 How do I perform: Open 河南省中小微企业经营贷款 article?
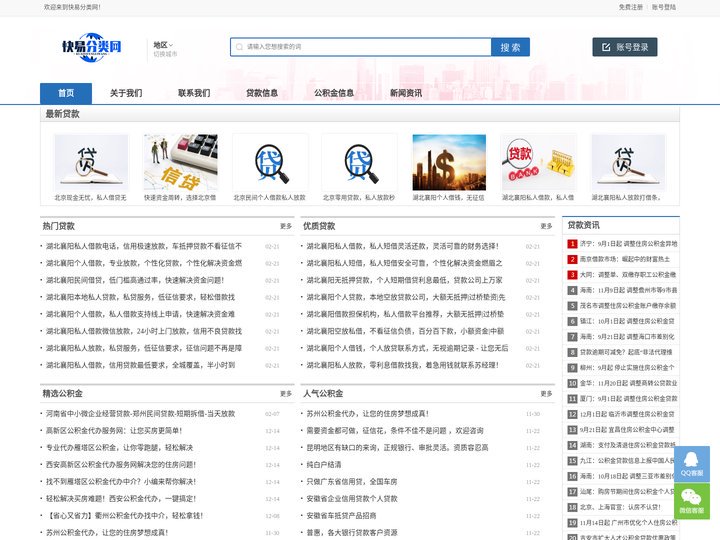tap(141, 414)
